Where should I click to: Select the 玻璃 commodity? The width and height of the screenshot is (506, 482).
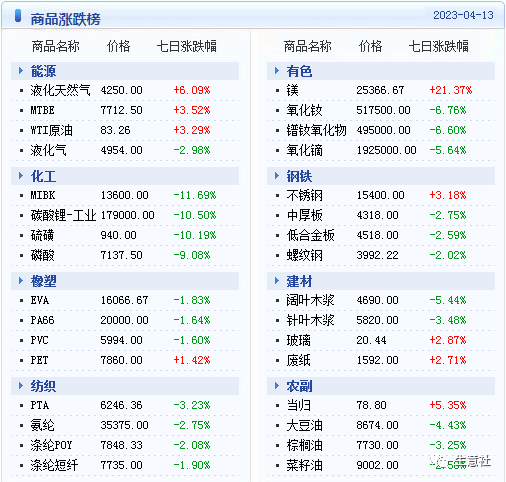(298, 340)
